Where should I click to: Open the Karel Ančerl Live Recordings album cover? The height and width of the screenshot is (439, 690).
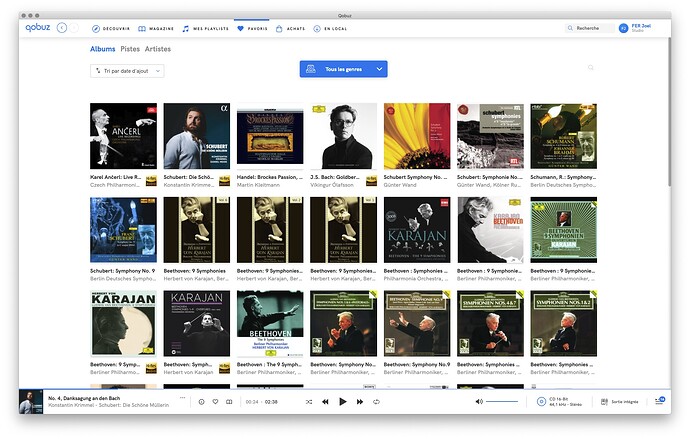tap(123, 136)
